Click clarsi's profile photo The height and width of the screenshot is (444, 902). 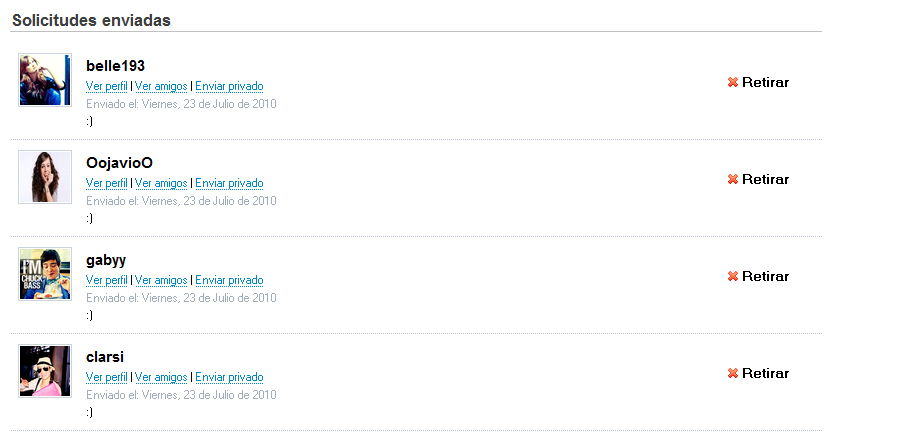point(45,371)
